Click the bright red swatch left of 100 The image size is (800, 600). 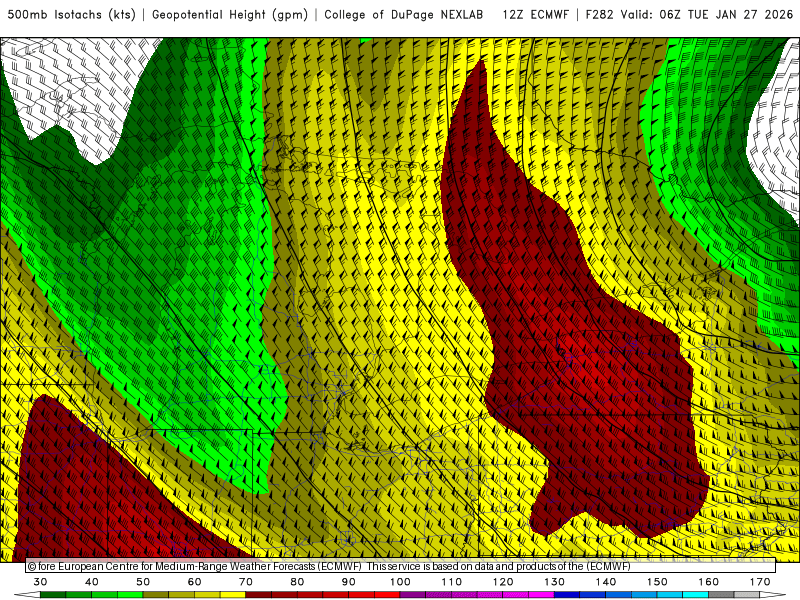point(387,595)
